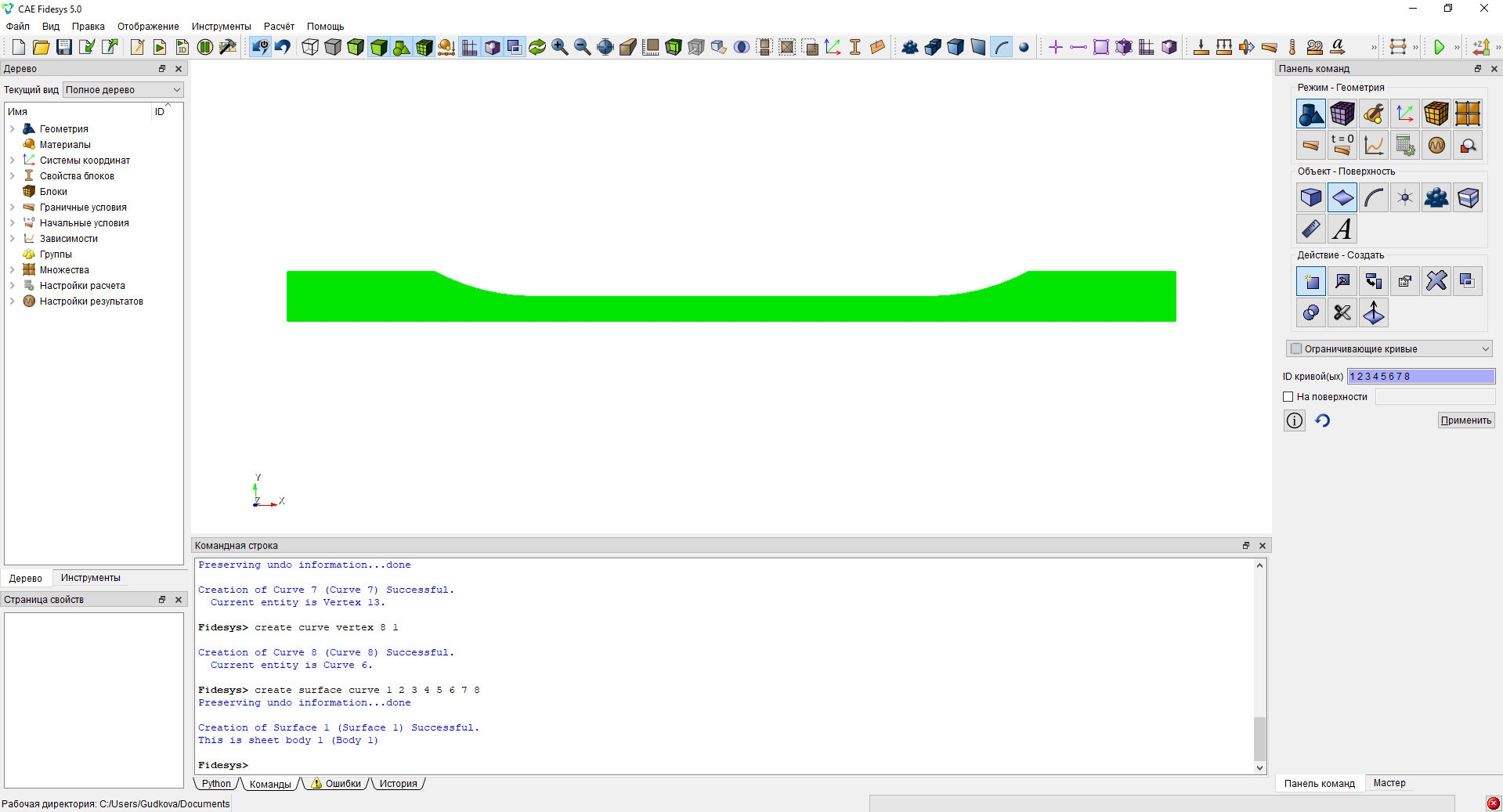Toggle the purple cube perspective button
1503x812 pixels.
tap(492, 47)
